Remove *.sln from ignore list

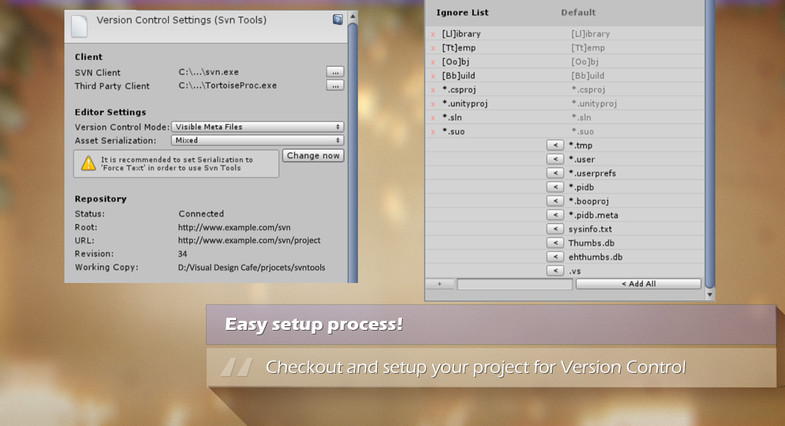point(433,118)
